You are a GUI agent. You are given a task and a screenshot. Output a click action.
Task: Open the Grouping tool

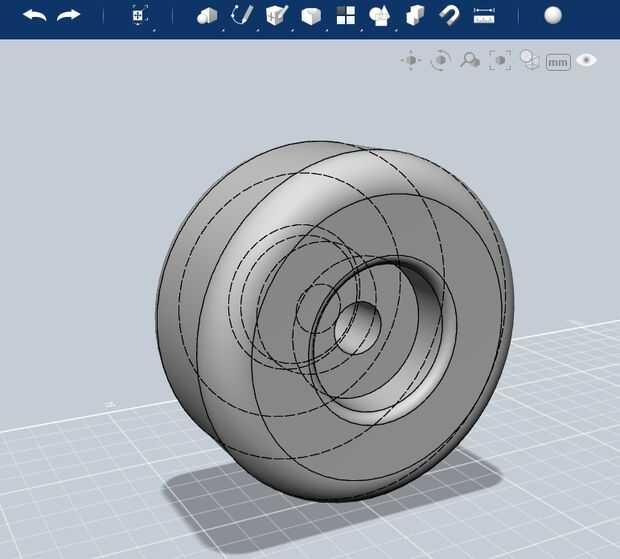tap(380, 16)
